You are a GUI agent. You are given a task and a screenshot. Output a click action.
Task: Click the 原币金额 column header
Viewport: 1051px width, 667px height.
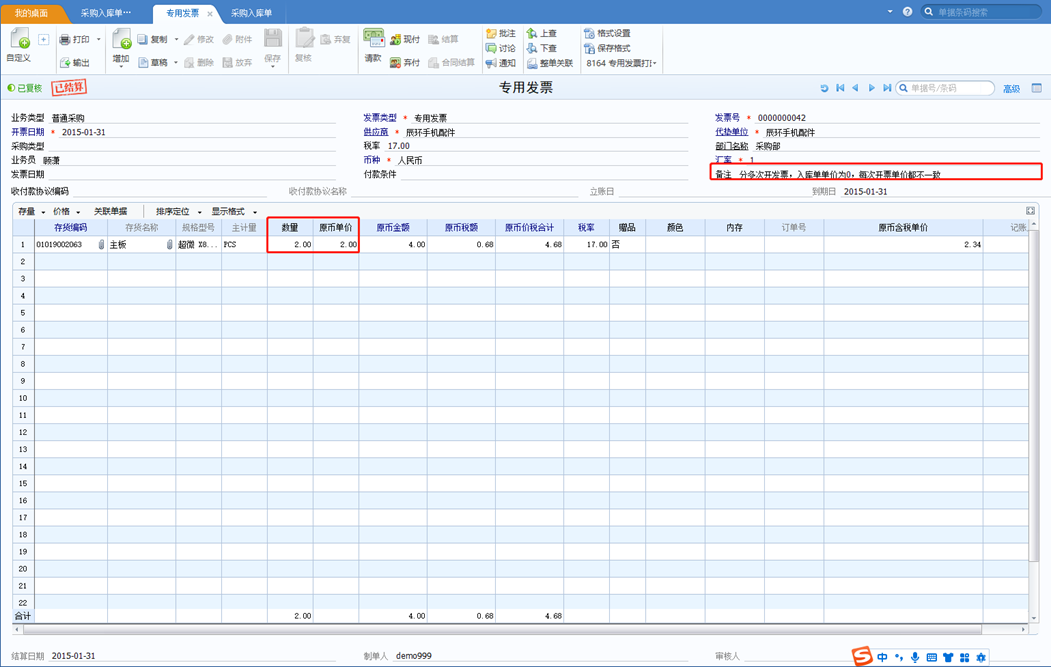[393, 227]
